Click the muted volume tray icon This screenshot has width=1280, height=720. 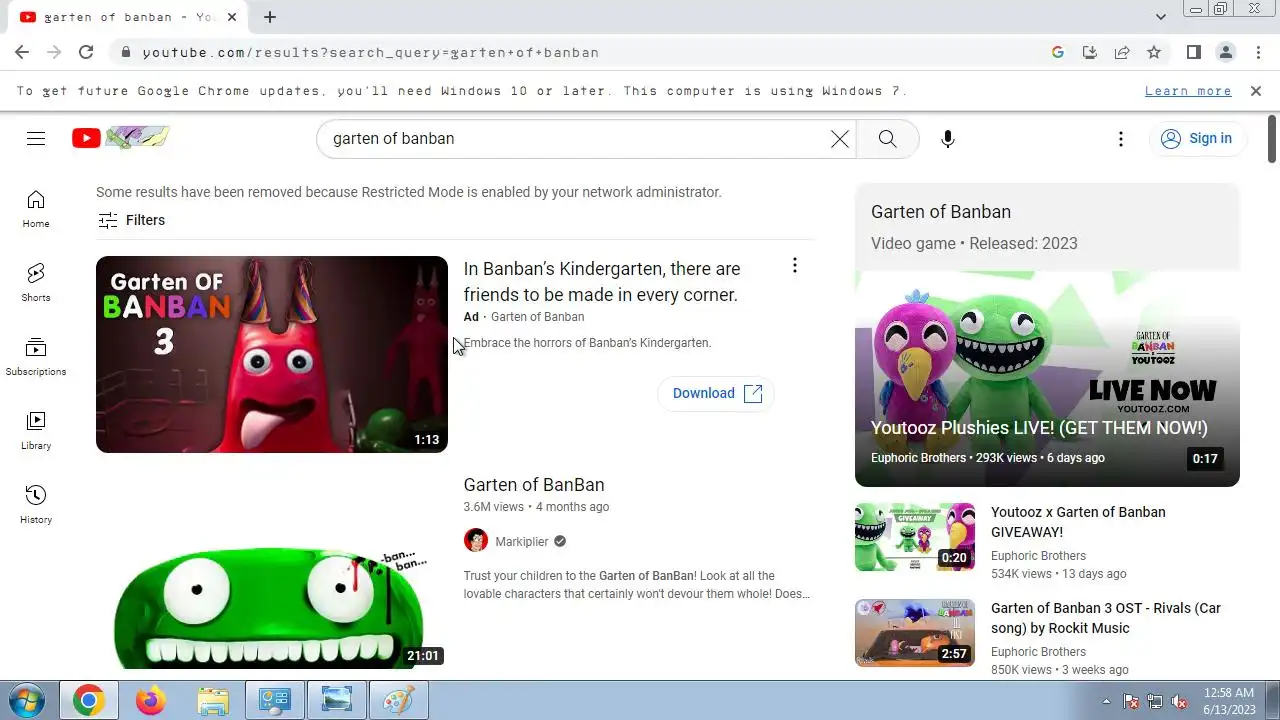(x=1179, y=701)
